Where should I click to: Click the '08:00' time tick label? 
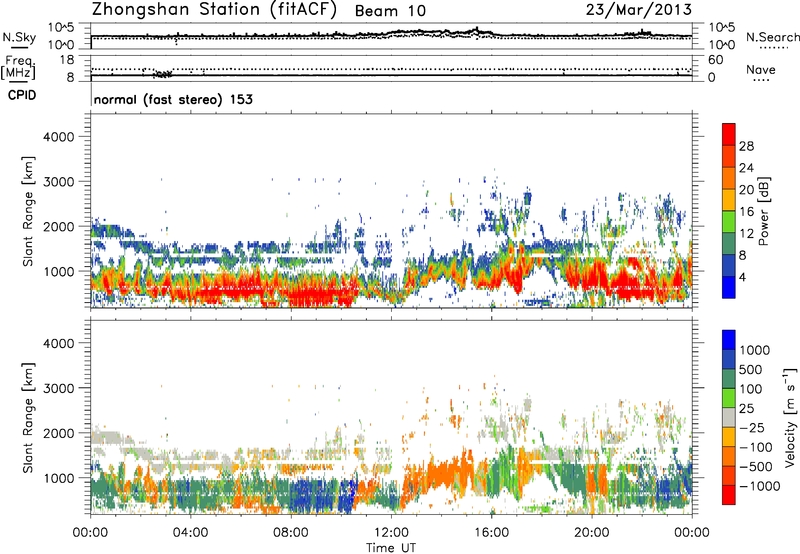291,533
